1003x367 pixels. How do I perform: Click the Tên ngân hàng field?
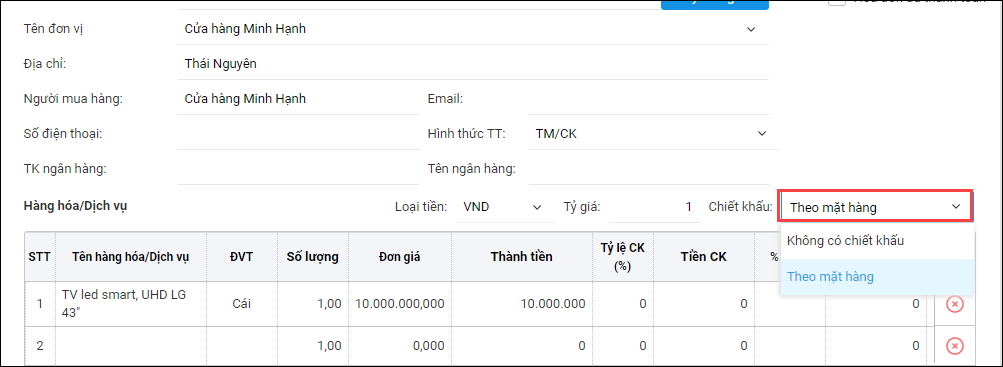pos(651,169)
